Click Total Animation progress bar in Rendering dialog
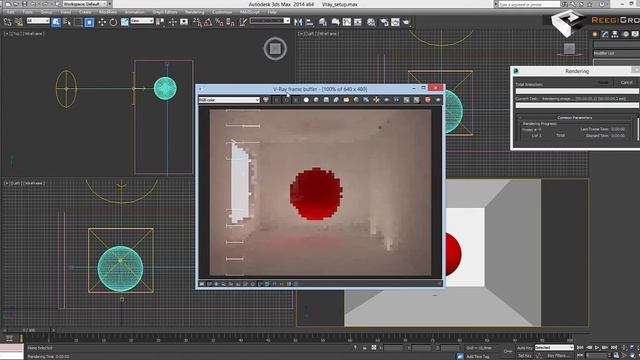The height and width of the screenshot is (360, 640). coord(577,91)
